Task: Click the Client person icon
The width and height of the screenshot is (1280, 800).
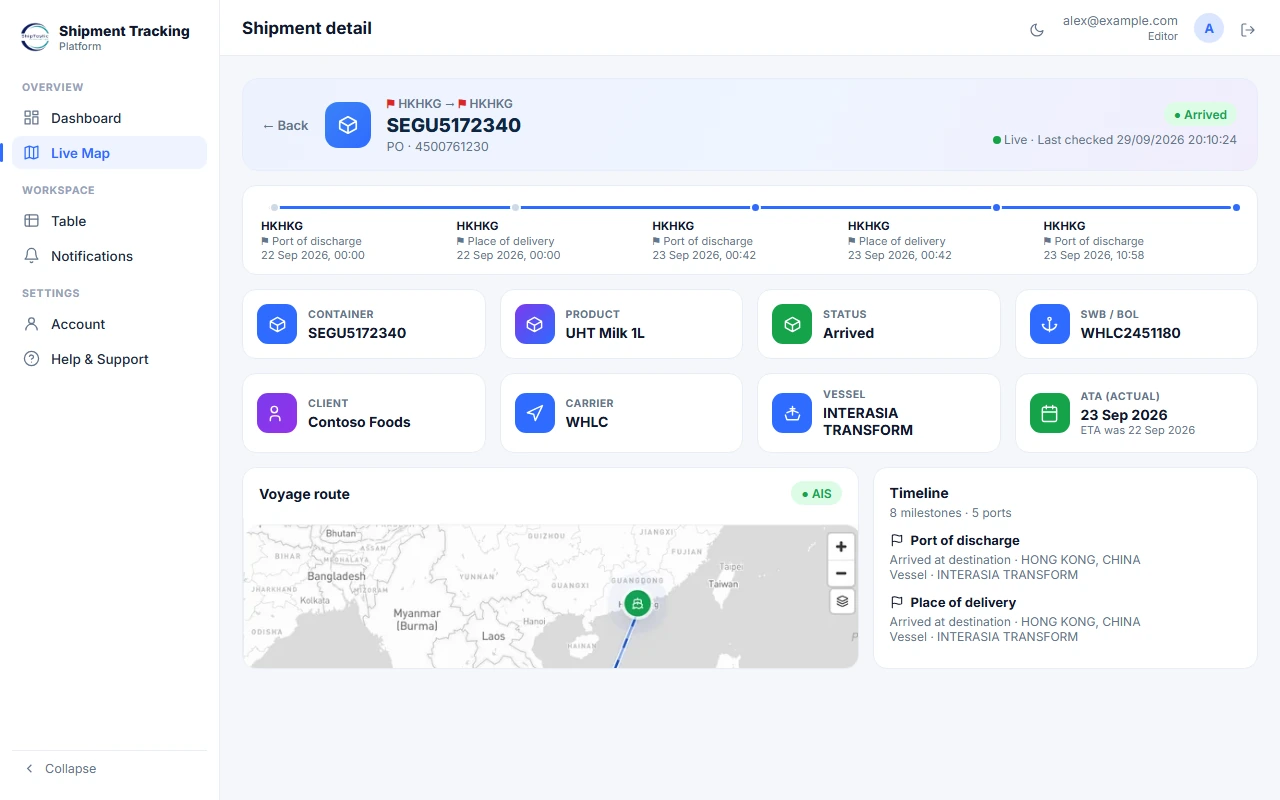Action: [278, 413]
